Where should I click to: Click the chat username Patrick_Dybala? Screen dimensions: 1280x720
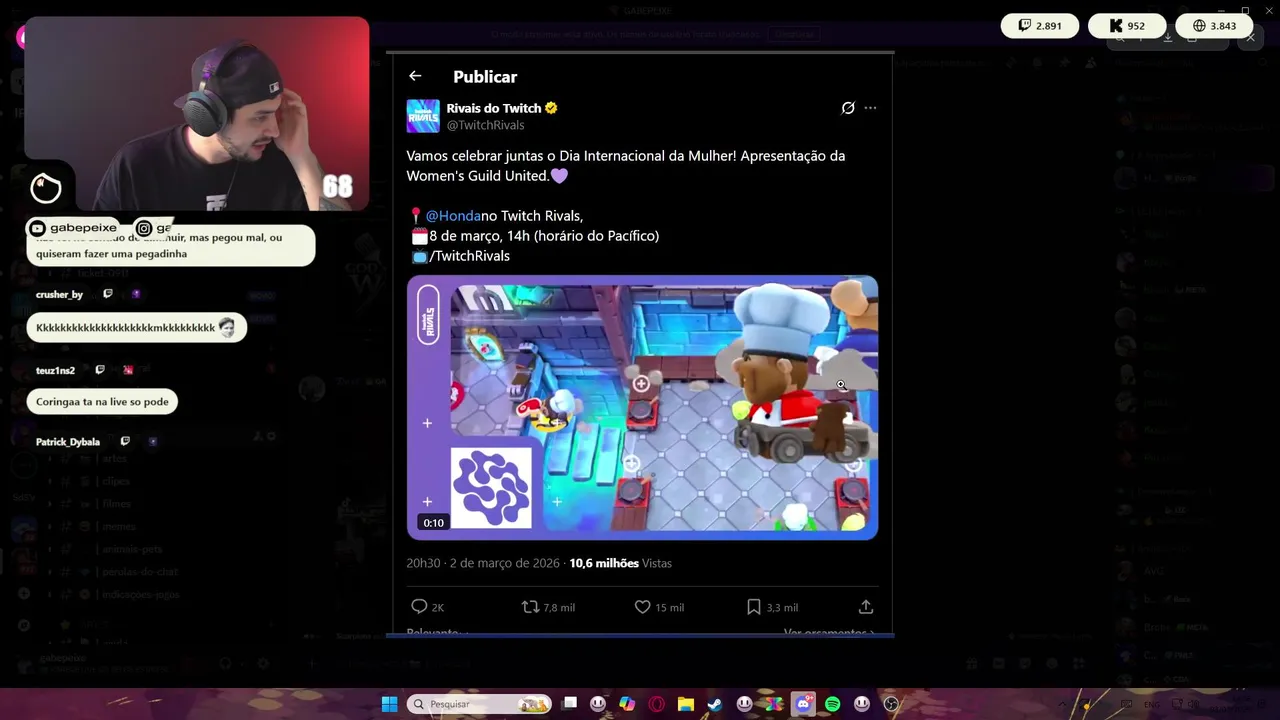[68, 442]
